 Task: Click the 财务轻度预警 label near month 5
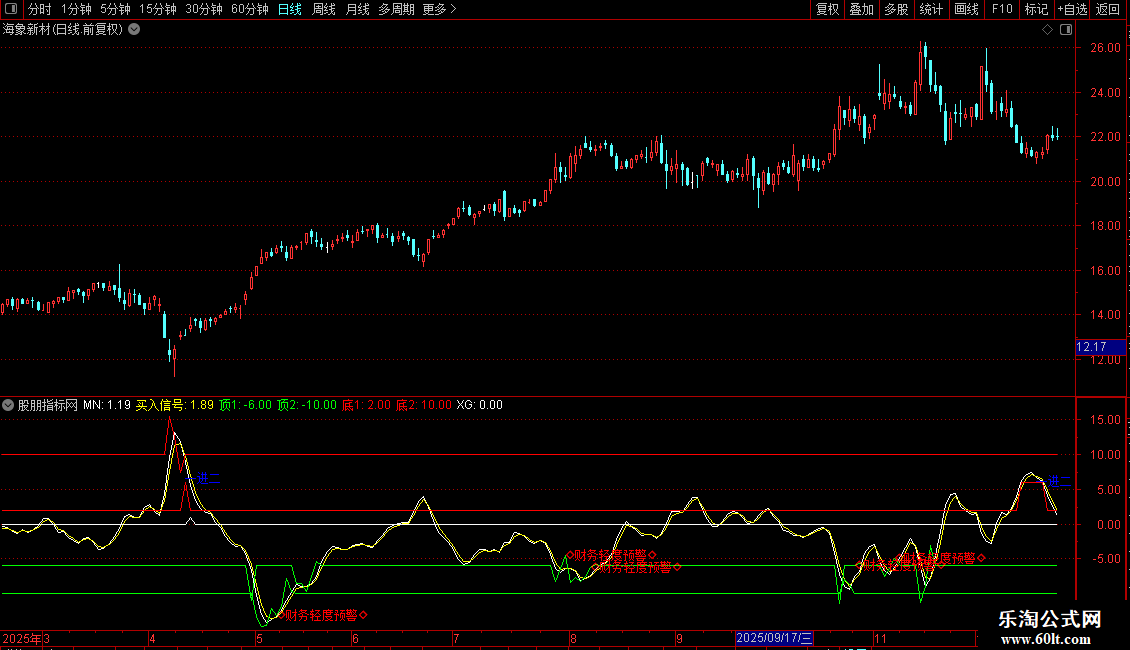tap(322, 615)
